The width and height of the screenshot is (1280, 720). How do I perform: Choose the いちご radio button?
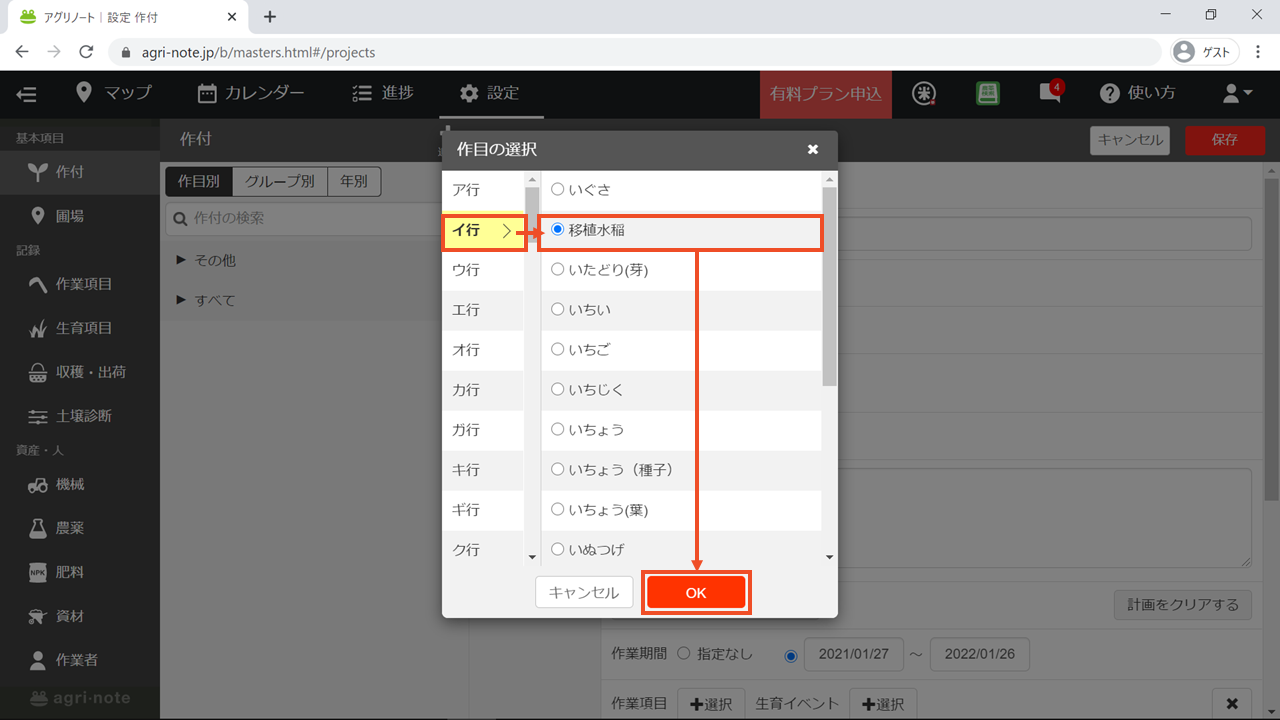click(558, 349)
